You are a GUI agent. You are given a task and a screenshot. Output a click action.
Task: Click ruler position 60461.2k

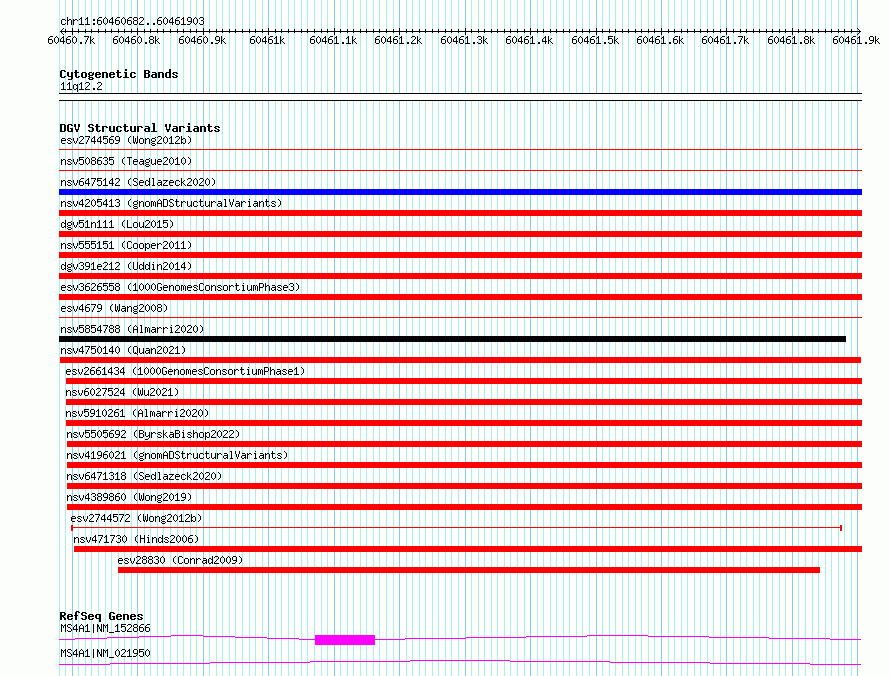[x=398, y=40]
